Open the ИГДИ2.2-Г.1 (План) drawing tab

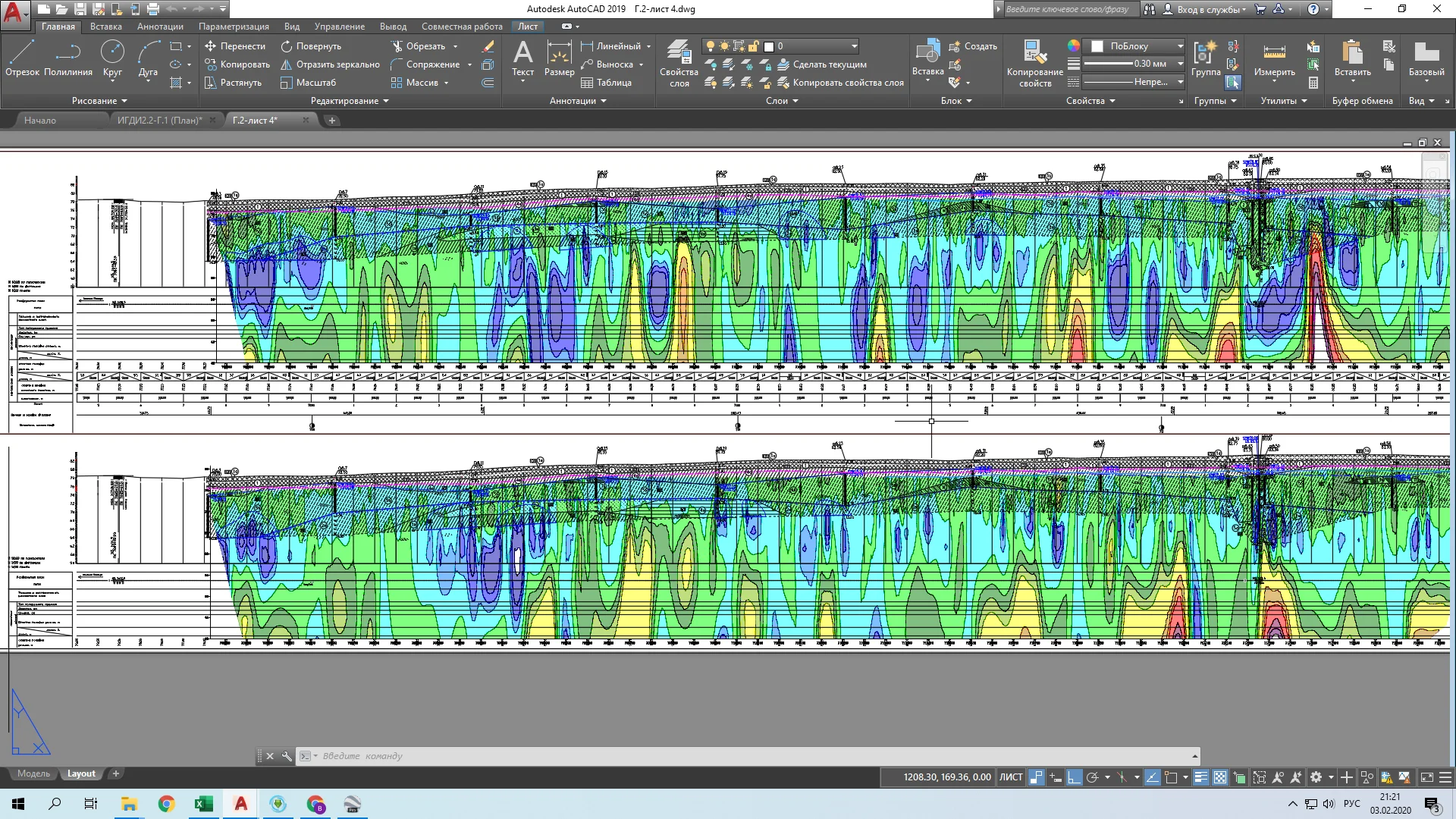click(x=159, y=120)
